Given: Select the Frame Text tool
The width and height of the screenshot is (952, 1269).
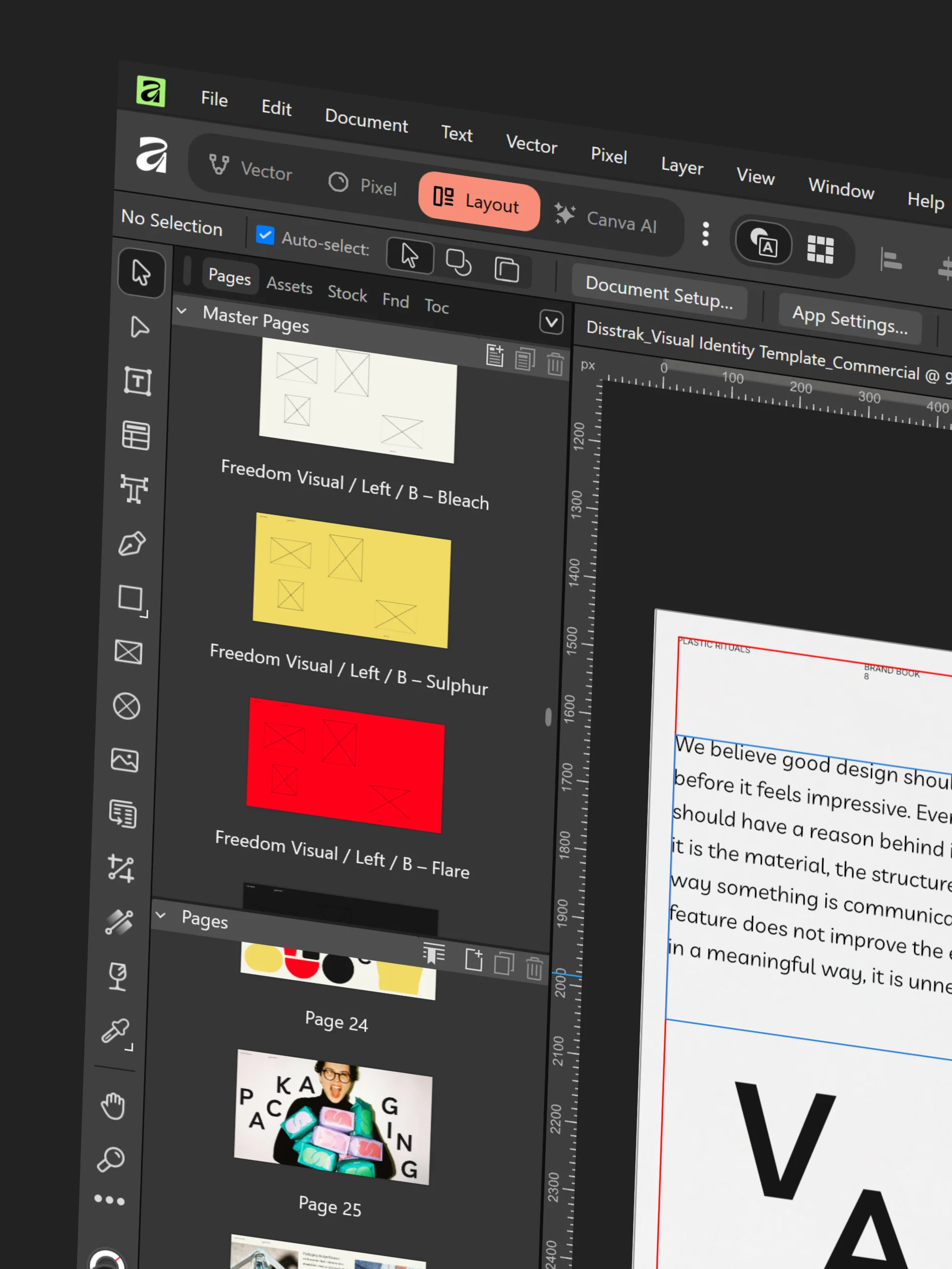Looking at the screenshot, I should click(137, 381).
